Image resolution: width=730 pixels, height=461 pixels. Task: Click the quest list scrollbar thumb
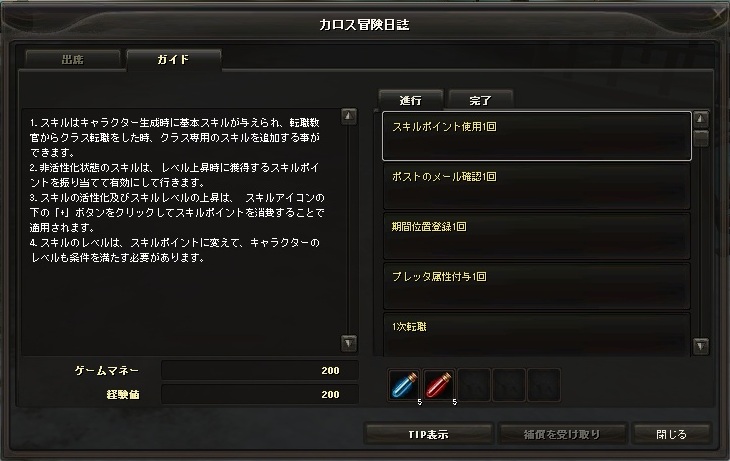[x=701, y=138]
